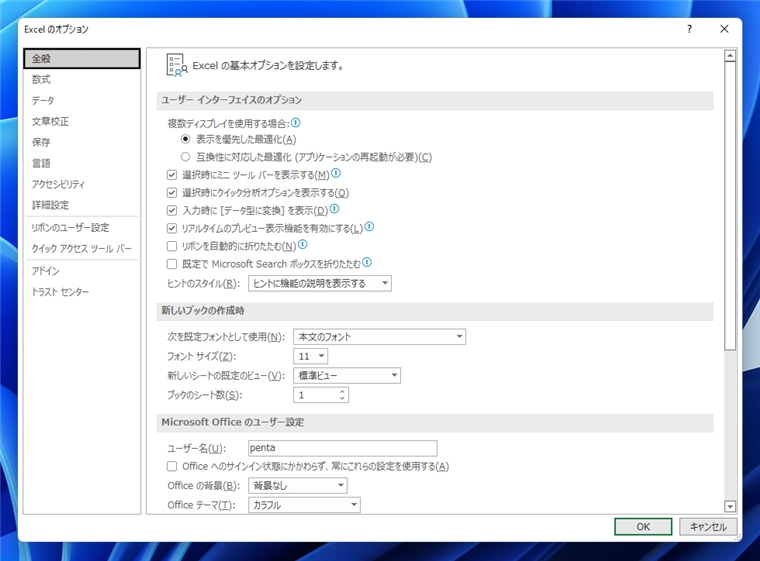Open the トラスト センター category
Viewport: 760px width, 561px height.
click(x=82, y=291)
